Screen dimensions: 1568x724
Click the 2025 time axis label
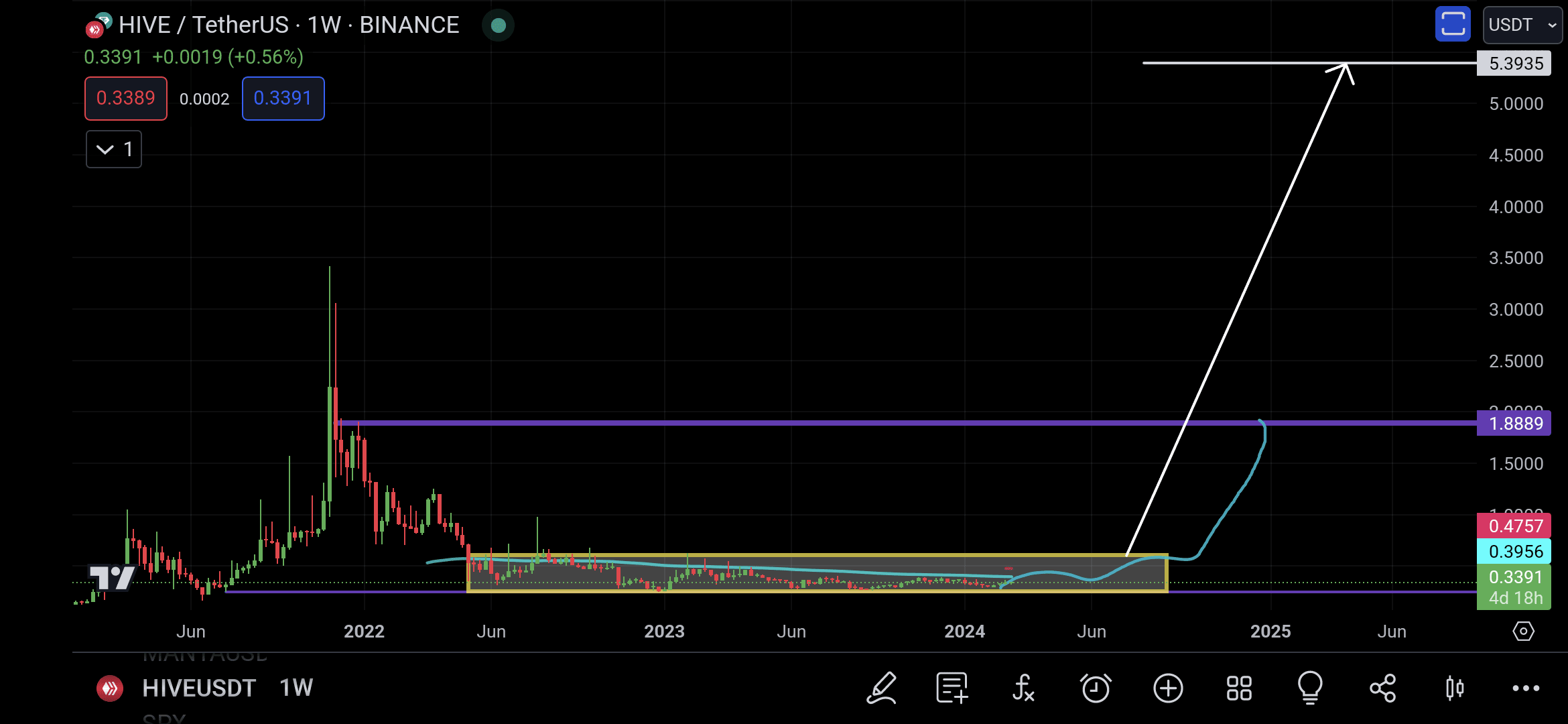pyautogui.click(x=1270, y=631)
